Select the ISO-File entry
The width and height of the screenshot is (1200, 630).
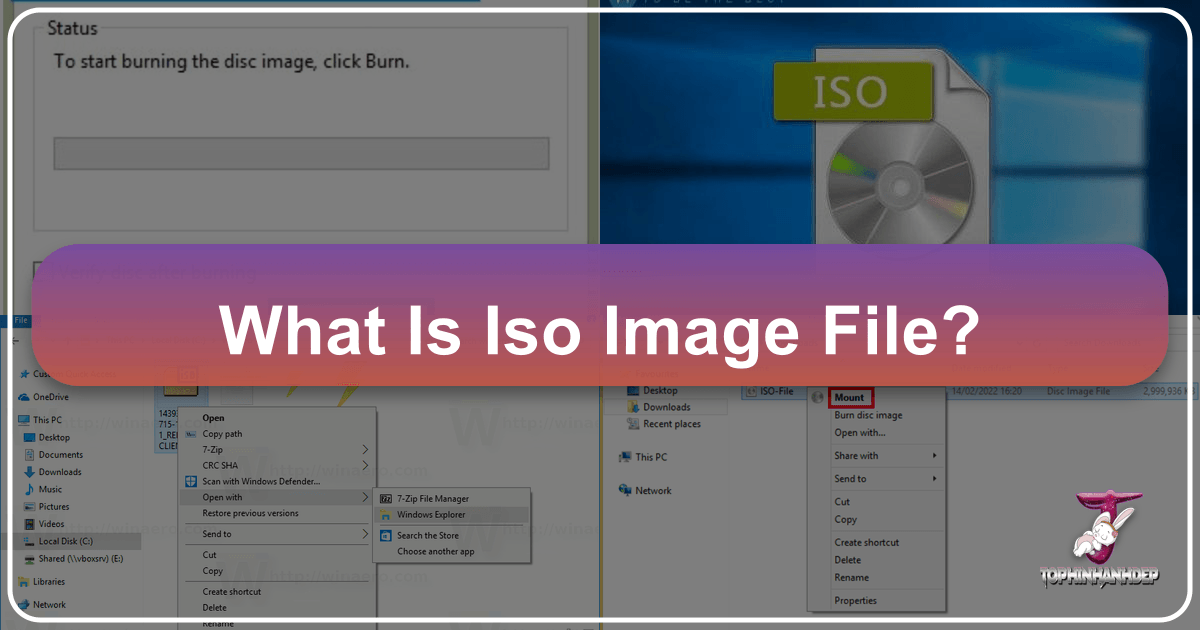click(776, 390)
